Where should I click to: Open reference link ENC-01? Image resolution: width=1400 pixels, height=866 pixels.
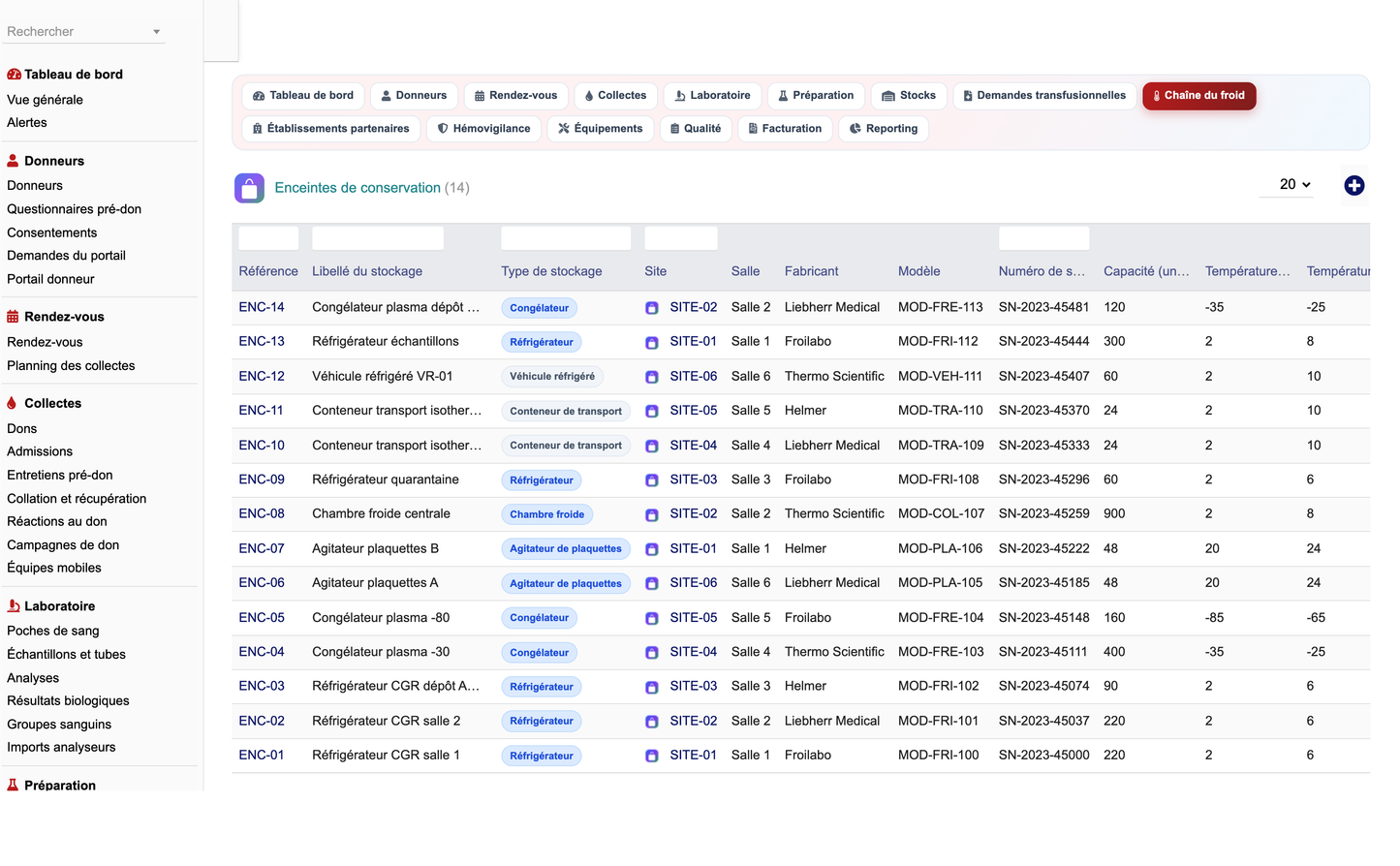click(x=262, y=755)
